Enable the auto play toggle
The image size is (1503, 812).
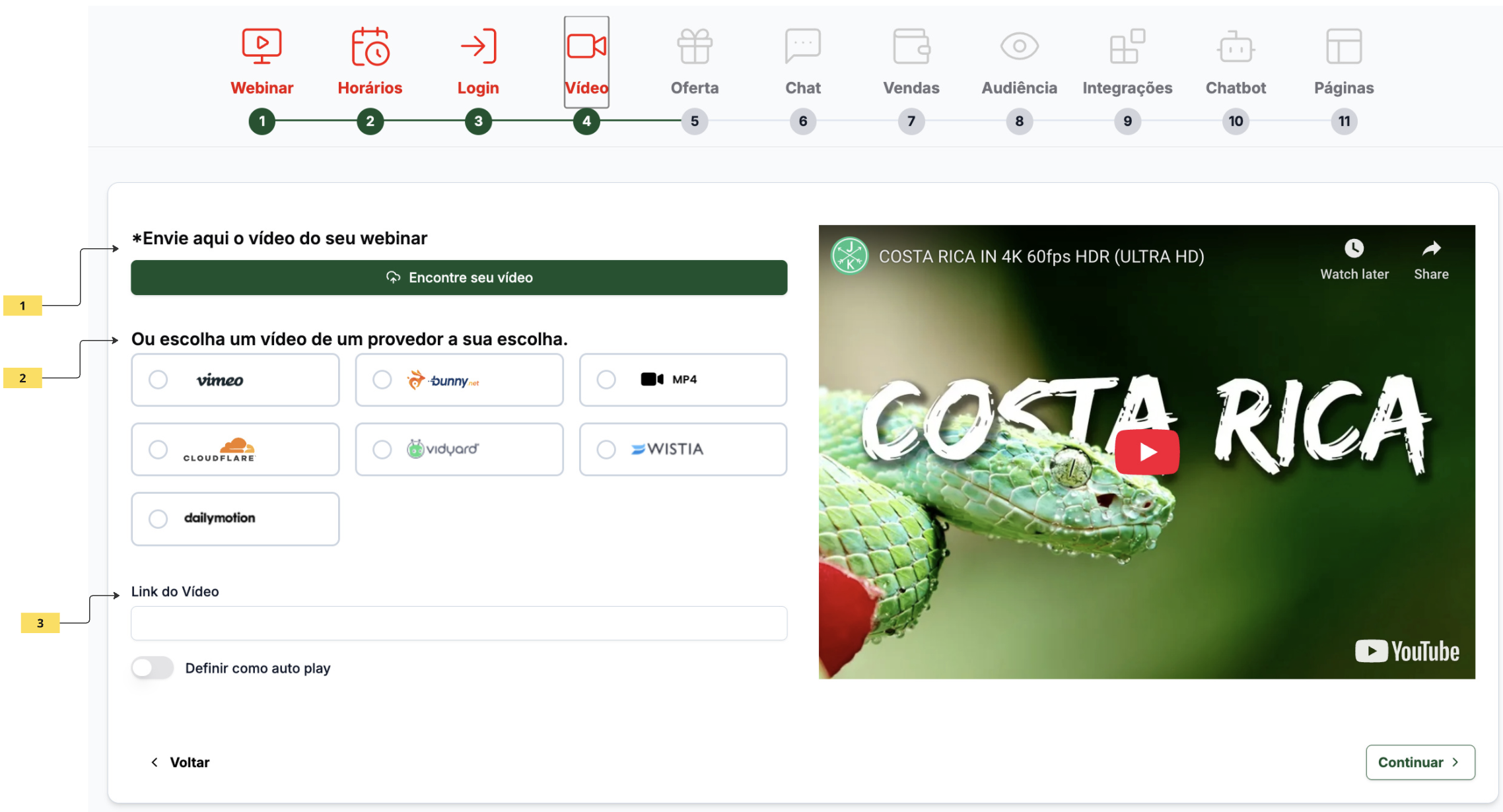pos(153,668)
